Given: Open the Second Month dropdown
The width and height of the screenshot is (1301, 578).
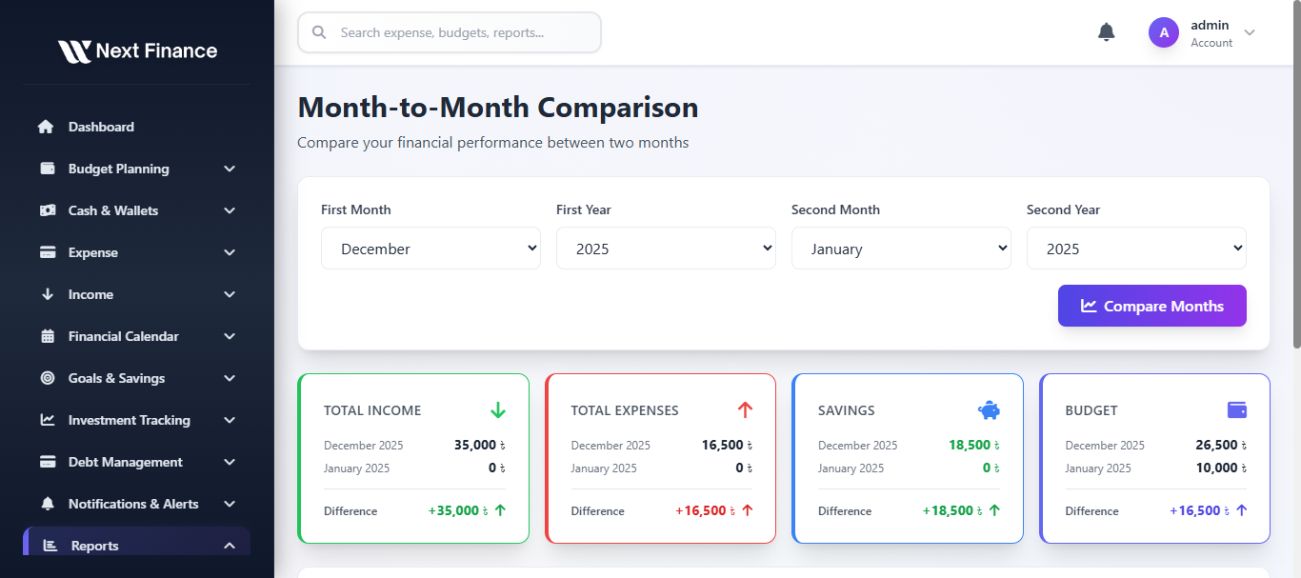Looking at the screenshot, I should 900,249.
